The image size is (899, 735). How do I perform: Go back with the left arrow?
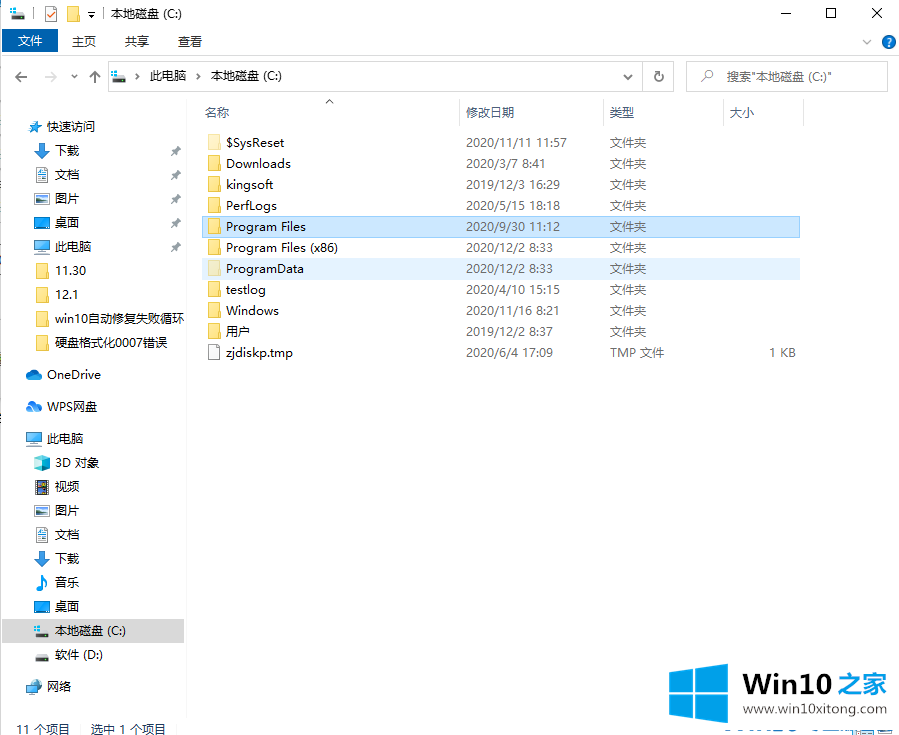(21, 76)
